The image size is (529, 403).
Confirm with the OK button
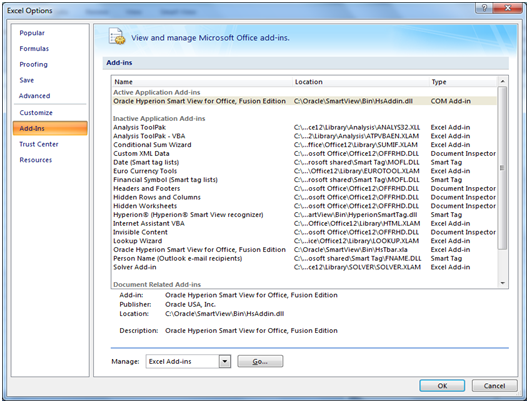[442, 386]
